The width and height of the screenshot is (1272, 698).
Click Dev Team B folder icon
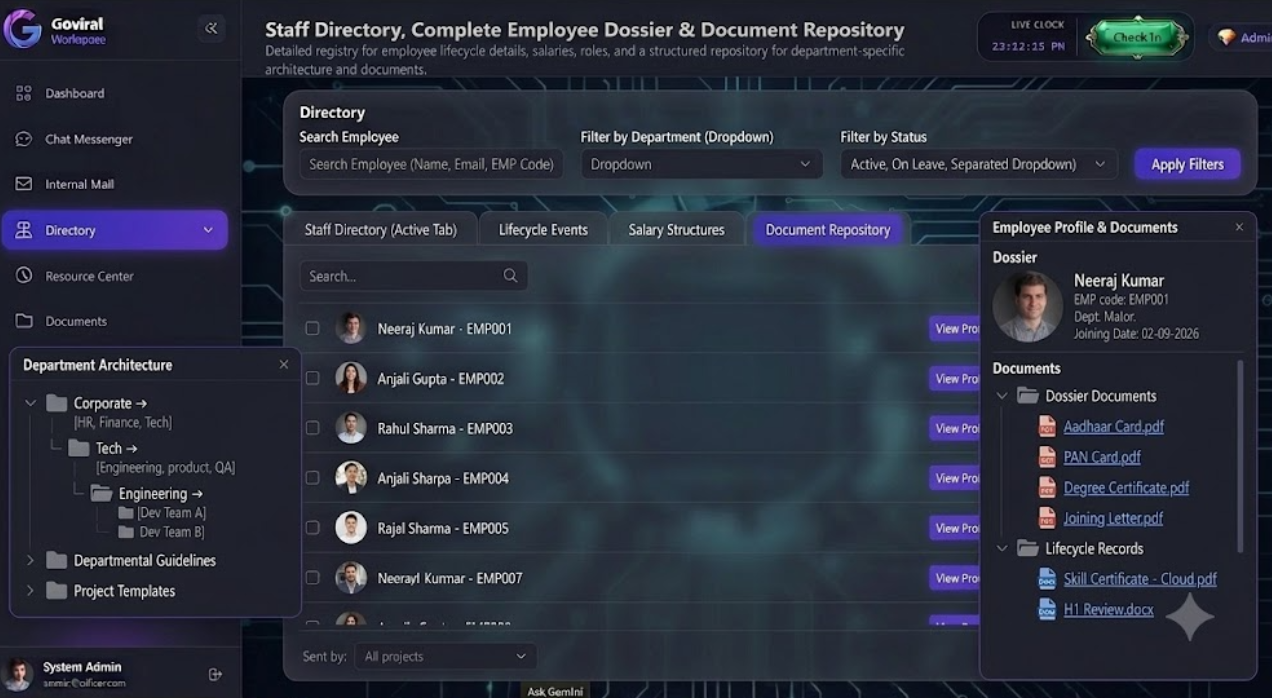[126, 532]
